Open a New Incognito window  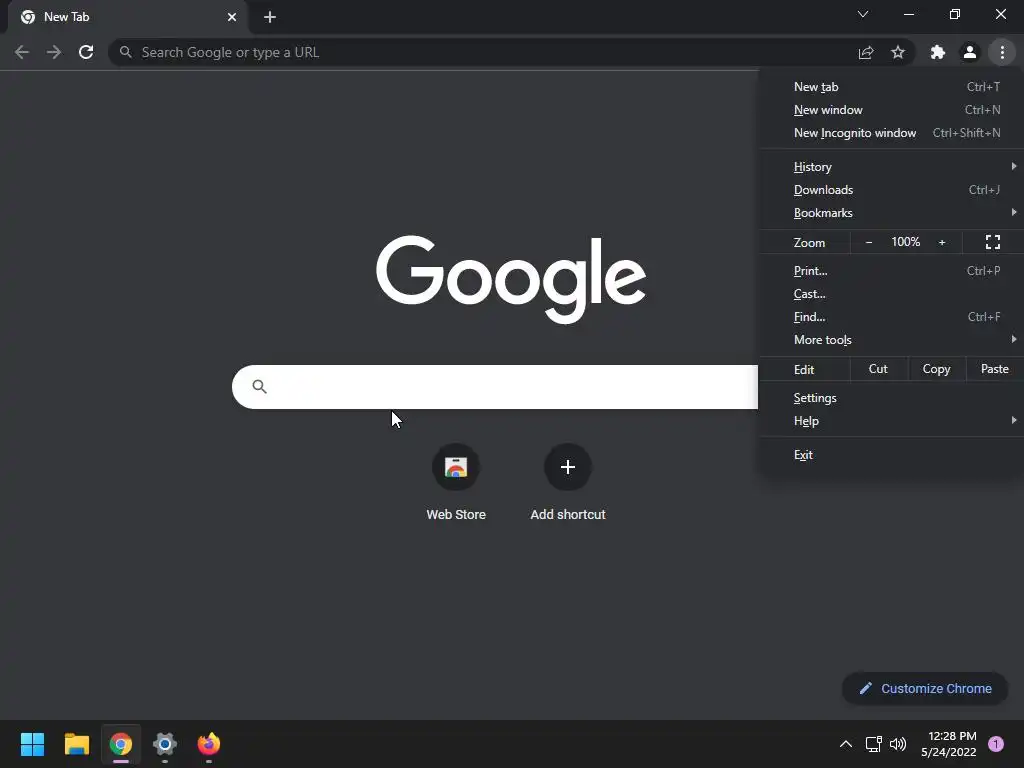pos(891,133)
